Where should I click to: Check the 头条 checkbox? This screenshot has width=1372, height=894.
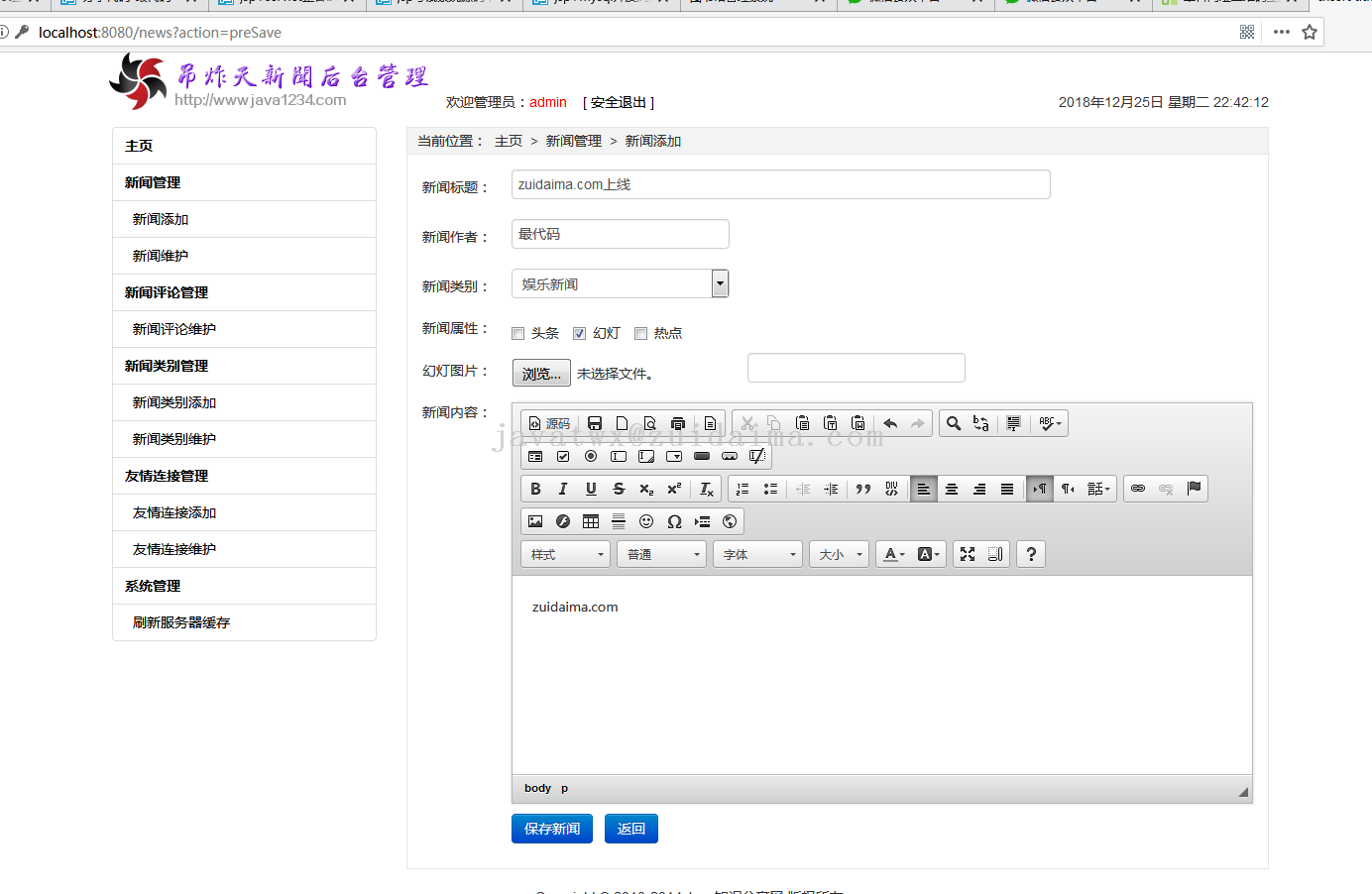point(517,333)
